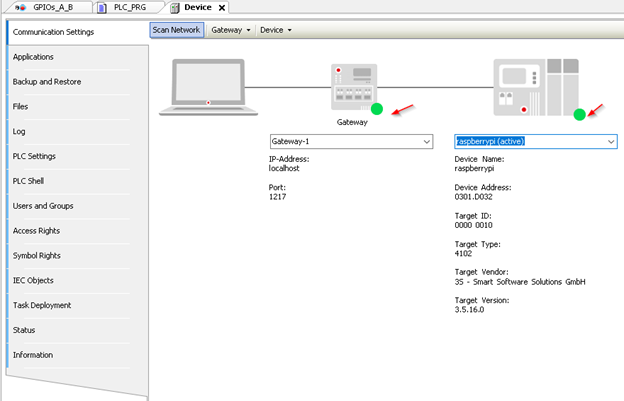This screenshot has height=401, width=624.
Task: Click the Gateway green status indicator
Action: 376,109
